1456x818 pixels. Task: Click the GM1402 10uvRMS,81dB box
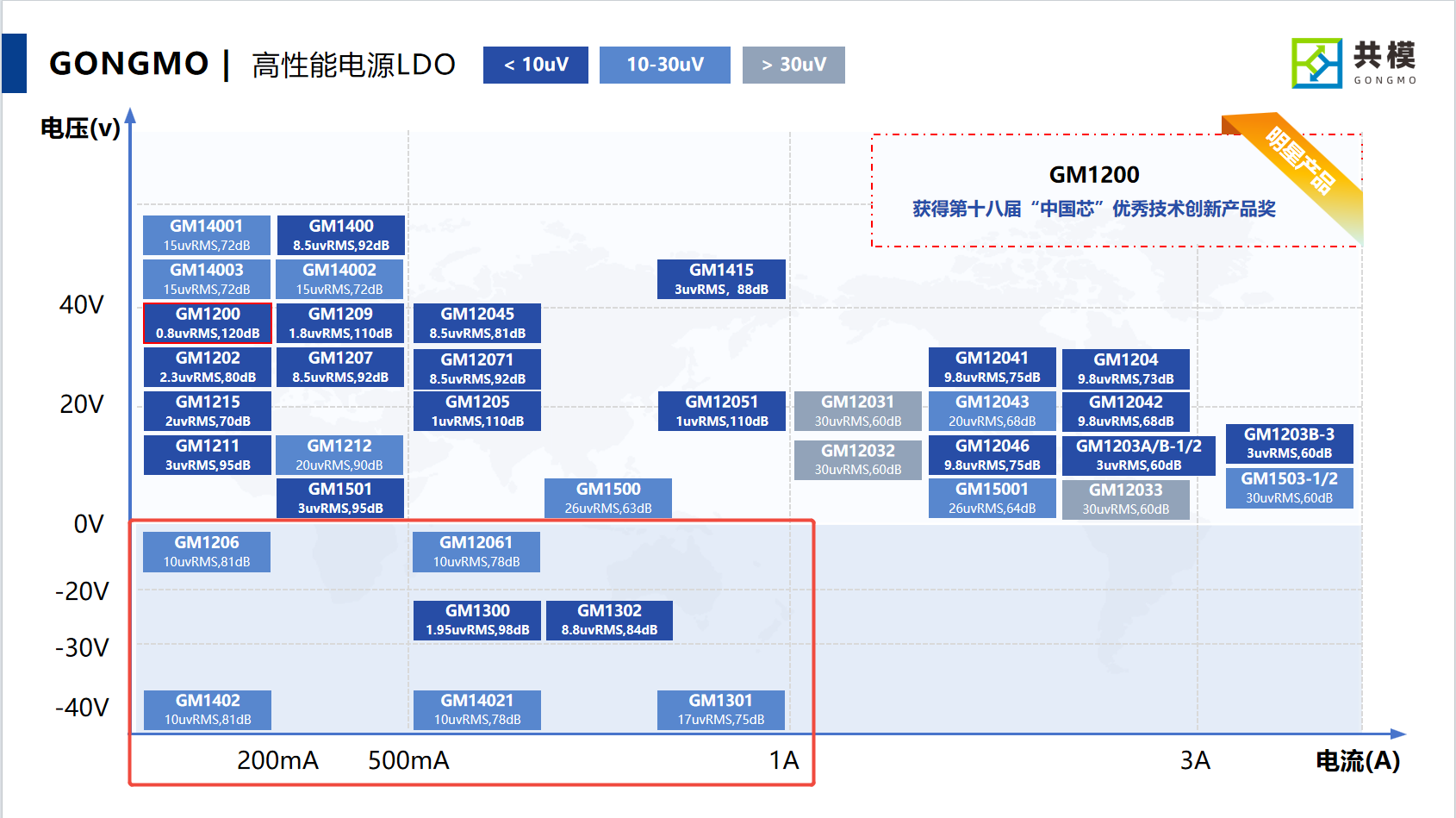[208, 709]
